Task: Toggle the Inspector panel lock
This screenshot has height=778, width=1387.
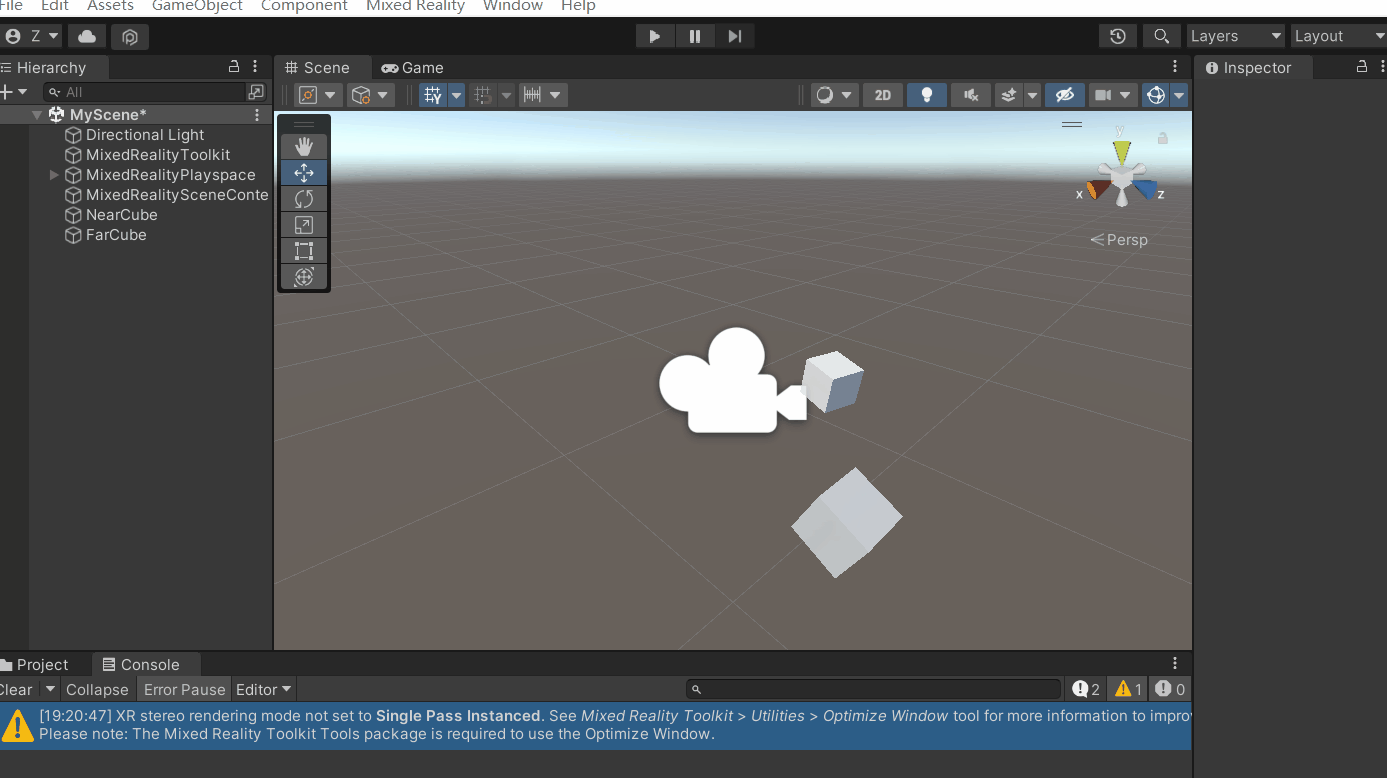Action: pyautogui.click(x=1361, y=67)
